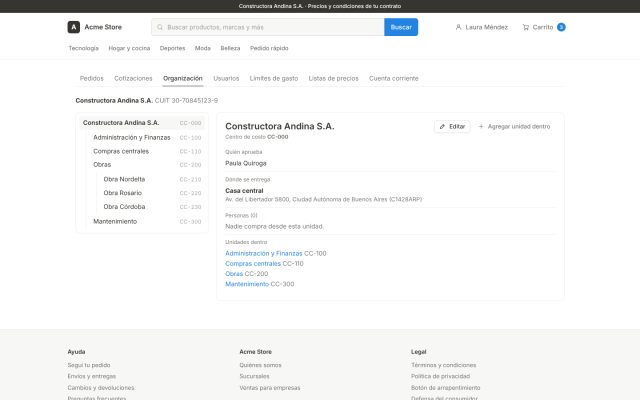
Task: Open the Tecnología category
Action: 83,48
